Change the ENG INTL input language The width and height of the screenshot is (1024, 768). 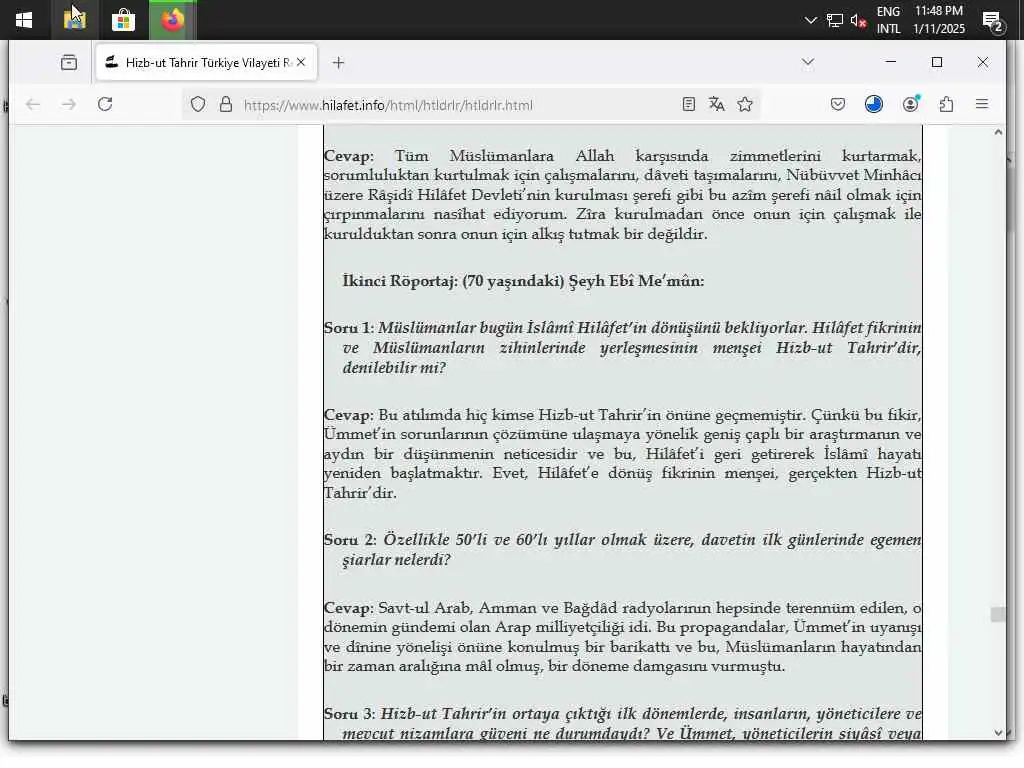pyautogui.click(x=888, y=20)
